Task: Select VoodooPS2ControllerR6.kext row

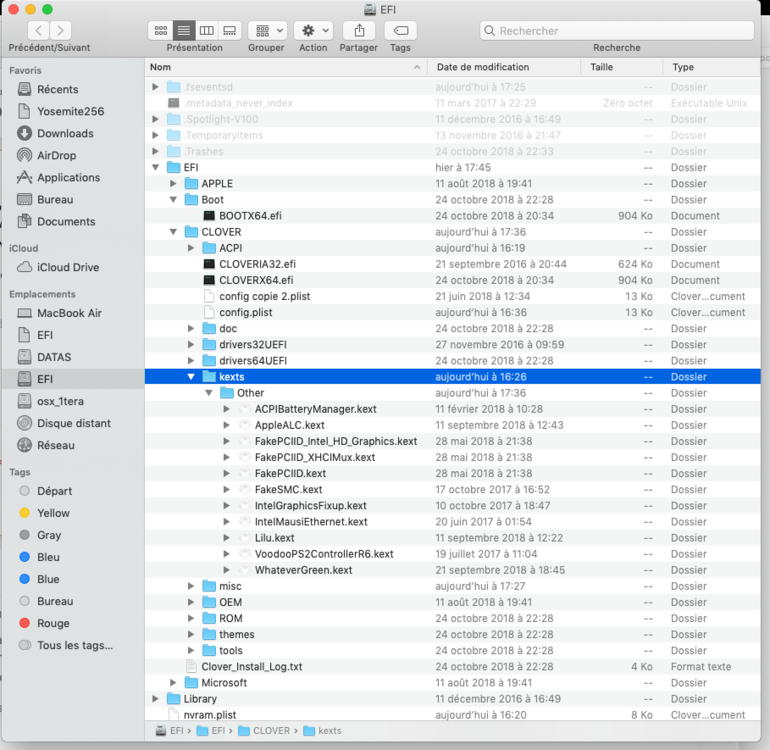Action: [453, 554]
